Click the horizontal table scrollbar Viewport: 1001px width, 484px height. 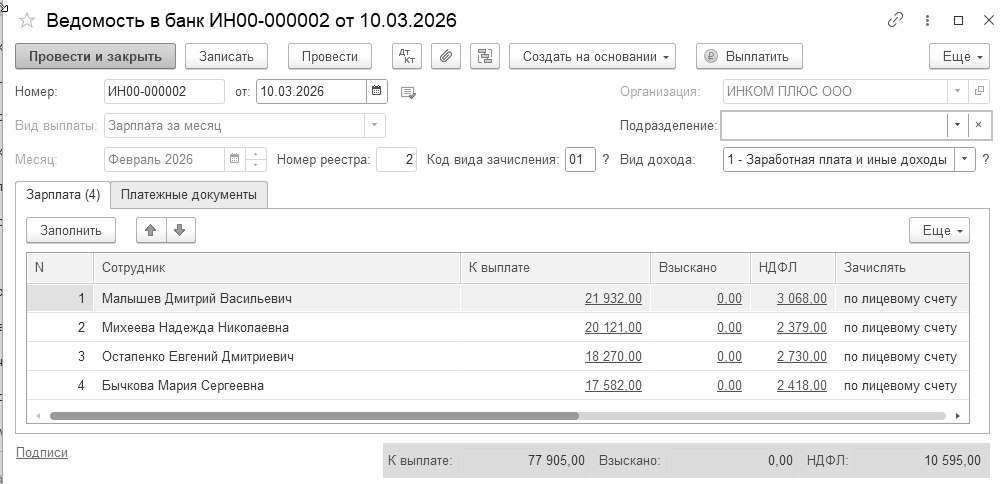coord(314,415)
